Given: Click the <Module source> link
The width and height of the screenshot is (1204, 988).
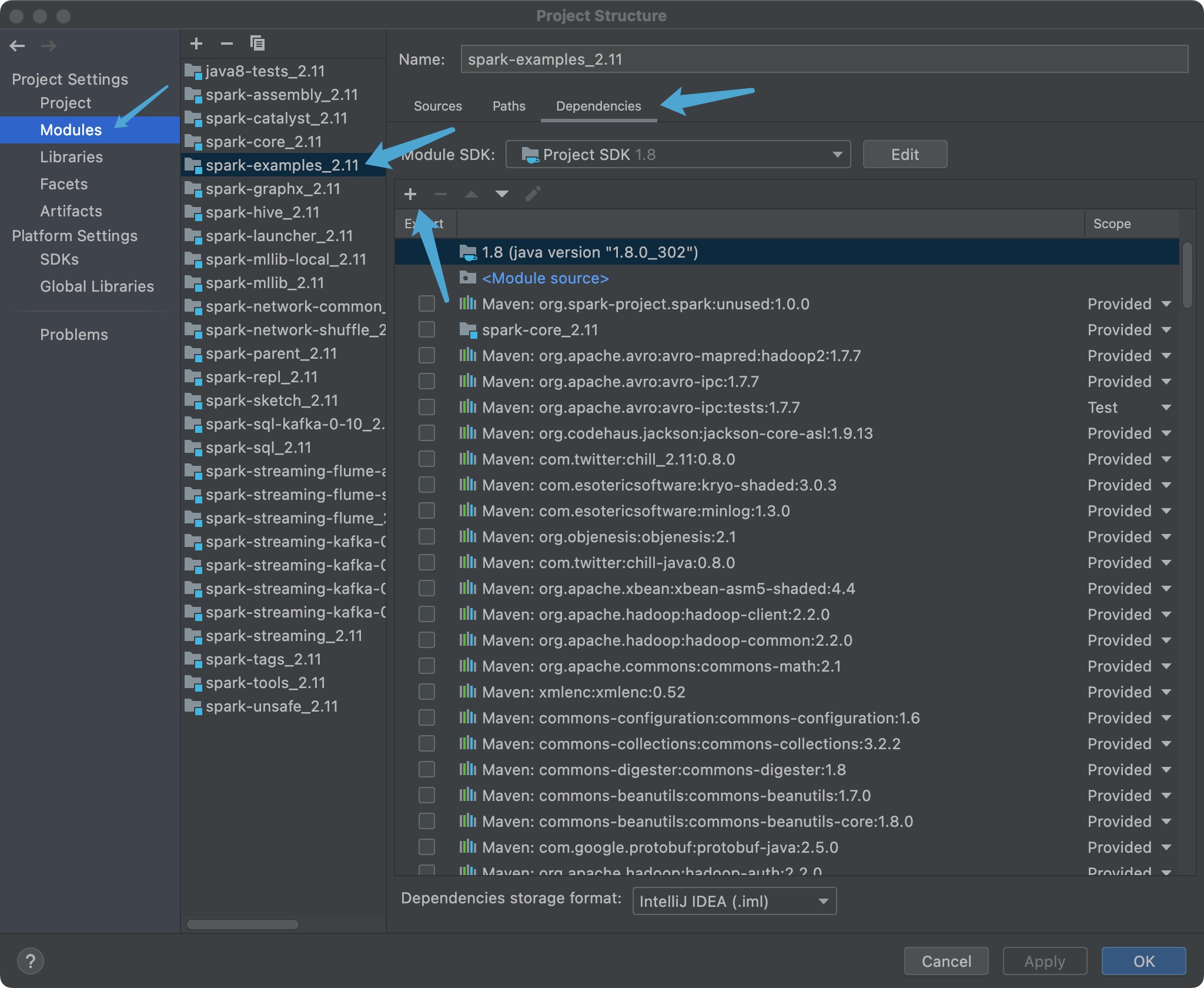Looking at the screenshot, I should point(545,278).
